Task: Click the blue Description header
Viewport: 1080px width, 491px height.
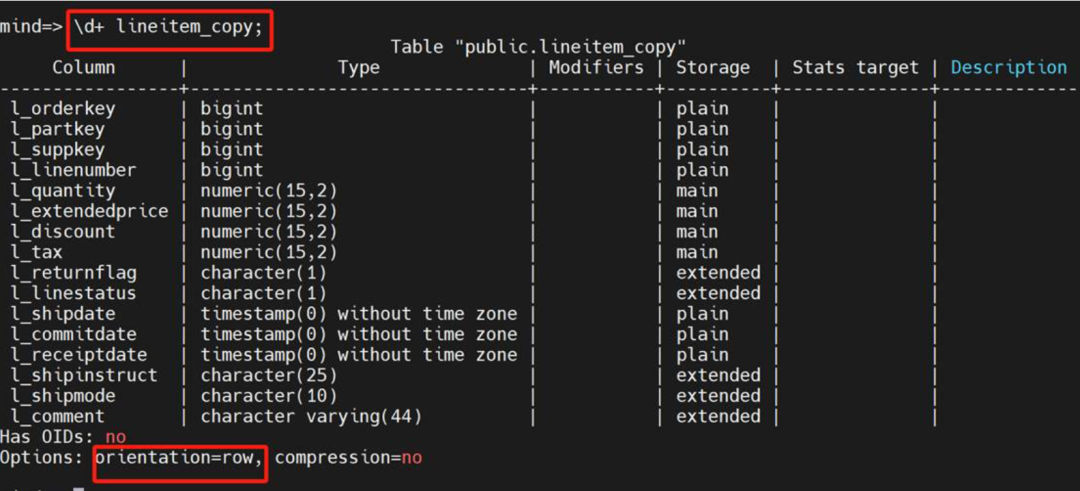Action: [1009, 67]
